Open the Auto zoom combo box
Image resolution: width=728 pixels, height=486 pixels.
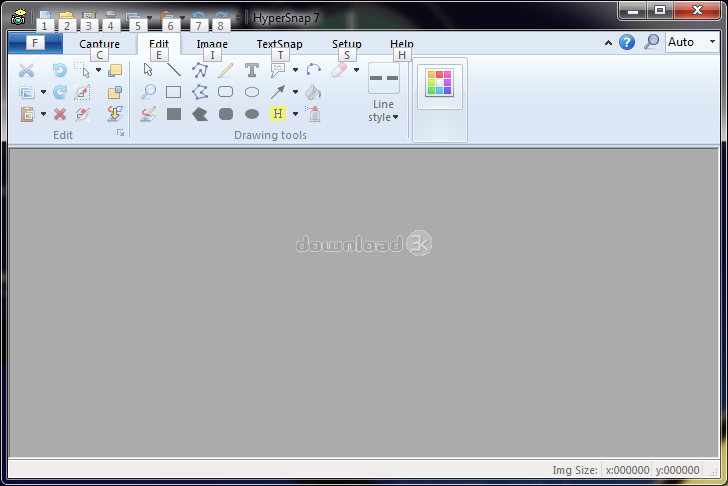pyautogui.click(x=692, y=42)
